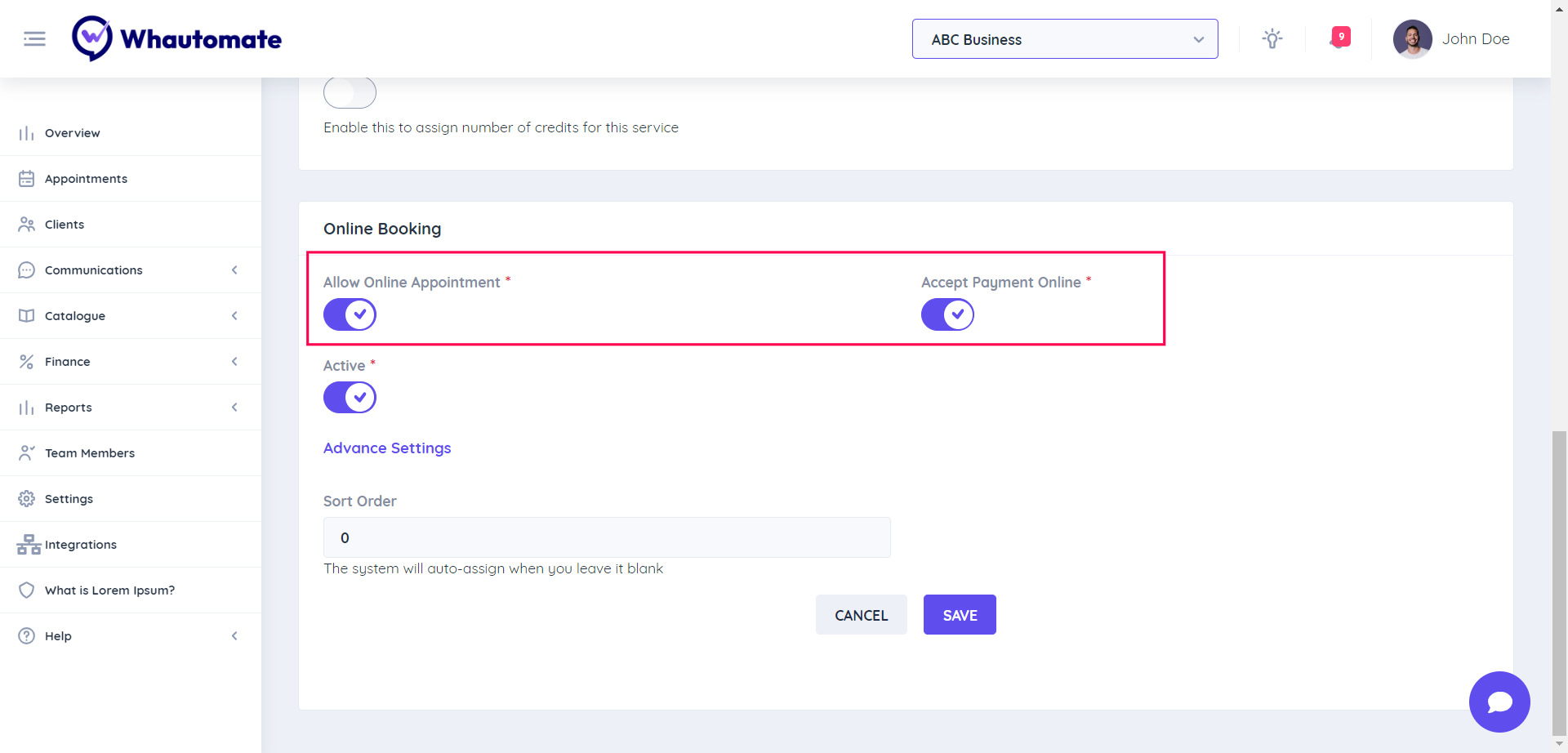Screen dimensions: 1568x753
Task: Open the ABC Business dropdown
Action: coord(1064,39)
